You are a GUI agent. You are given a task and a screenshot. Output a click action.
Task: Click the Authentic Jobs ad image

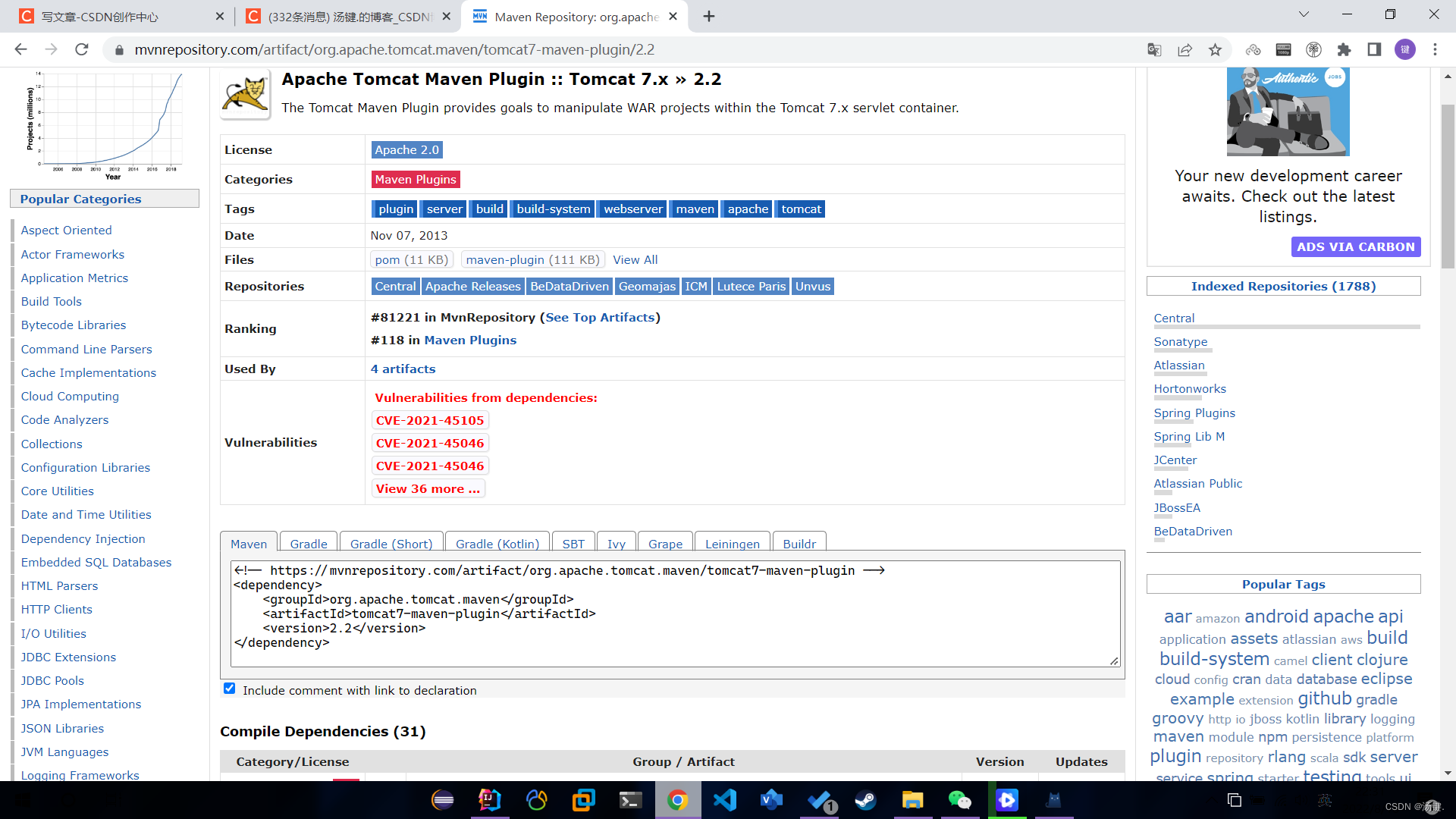(1288, 111)
